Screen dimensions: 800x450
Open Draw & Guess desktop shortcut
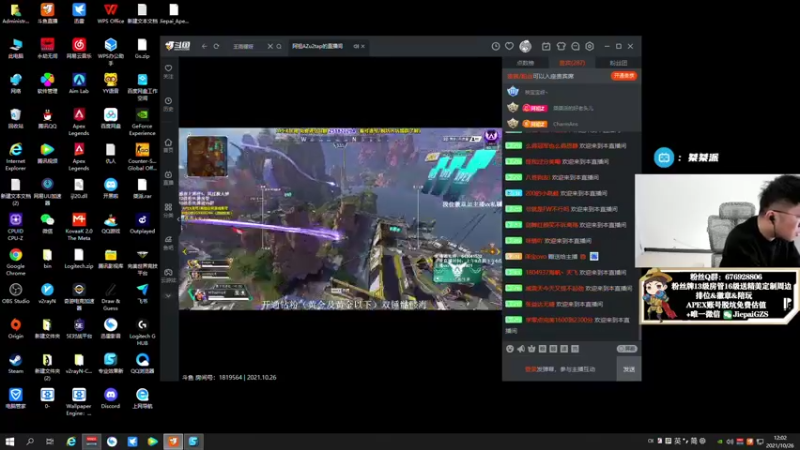pos(110,296)
